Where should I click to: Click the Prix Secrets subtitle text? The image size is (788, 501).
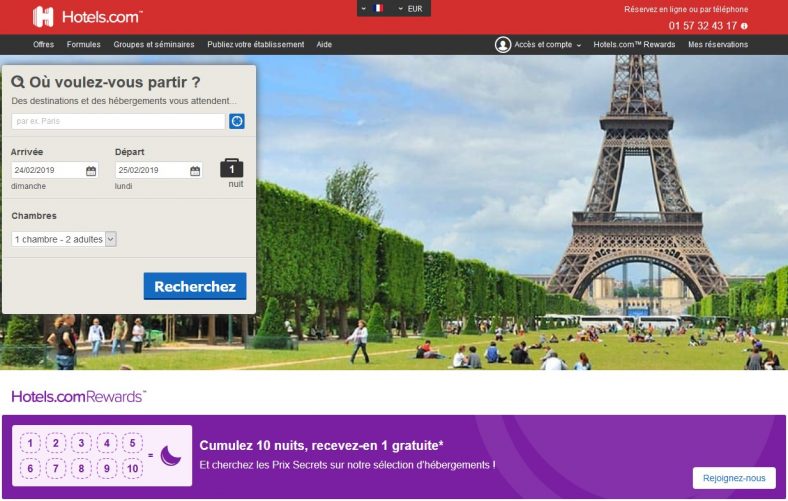tap(347, 465)
